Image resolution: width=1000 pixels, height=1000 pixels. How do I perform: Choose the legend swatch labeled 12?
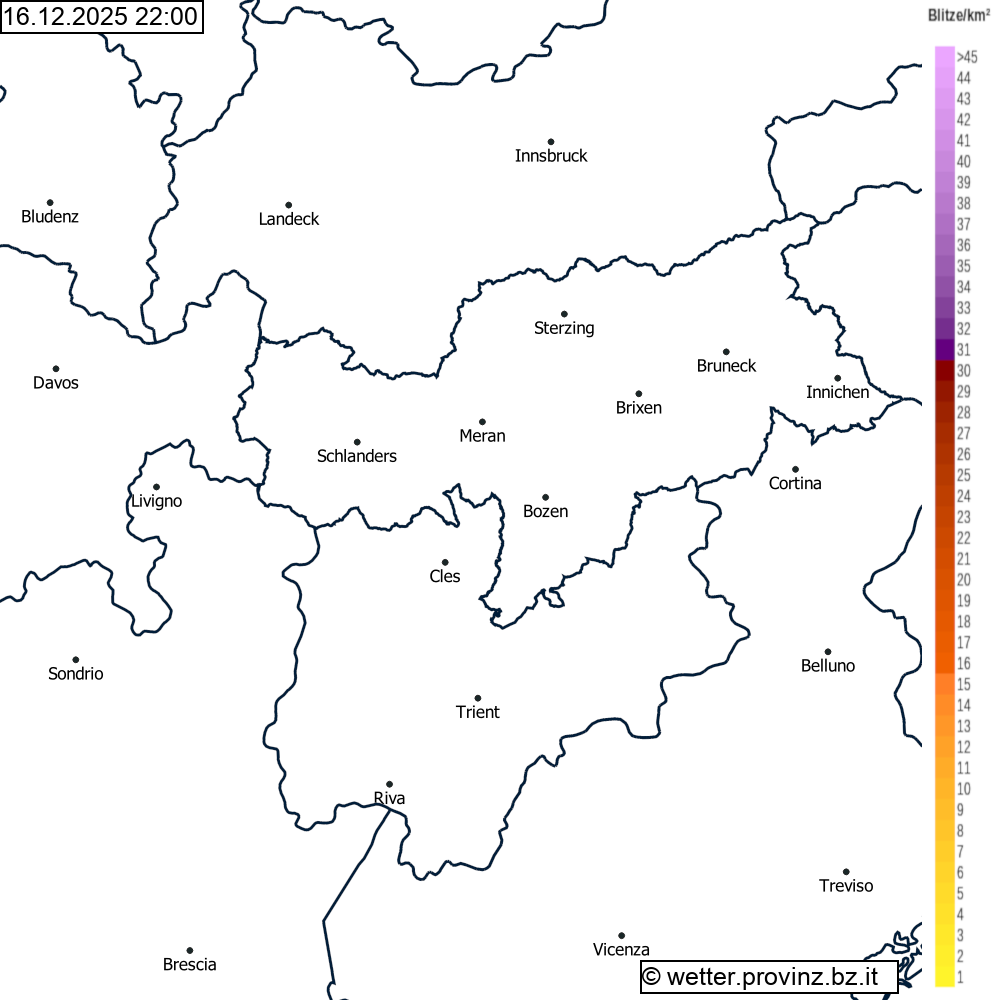[944, 747]
